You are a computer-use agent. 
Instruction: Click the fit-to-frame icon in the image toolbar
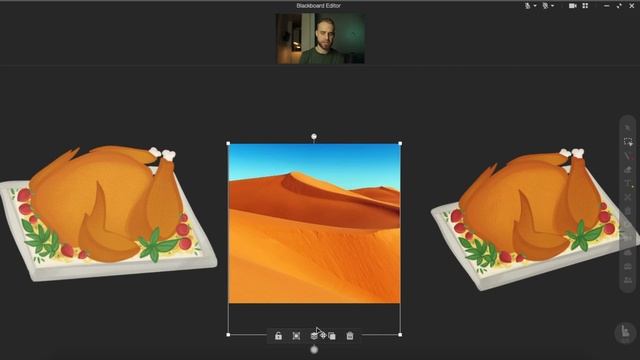(x=296, y=336)
